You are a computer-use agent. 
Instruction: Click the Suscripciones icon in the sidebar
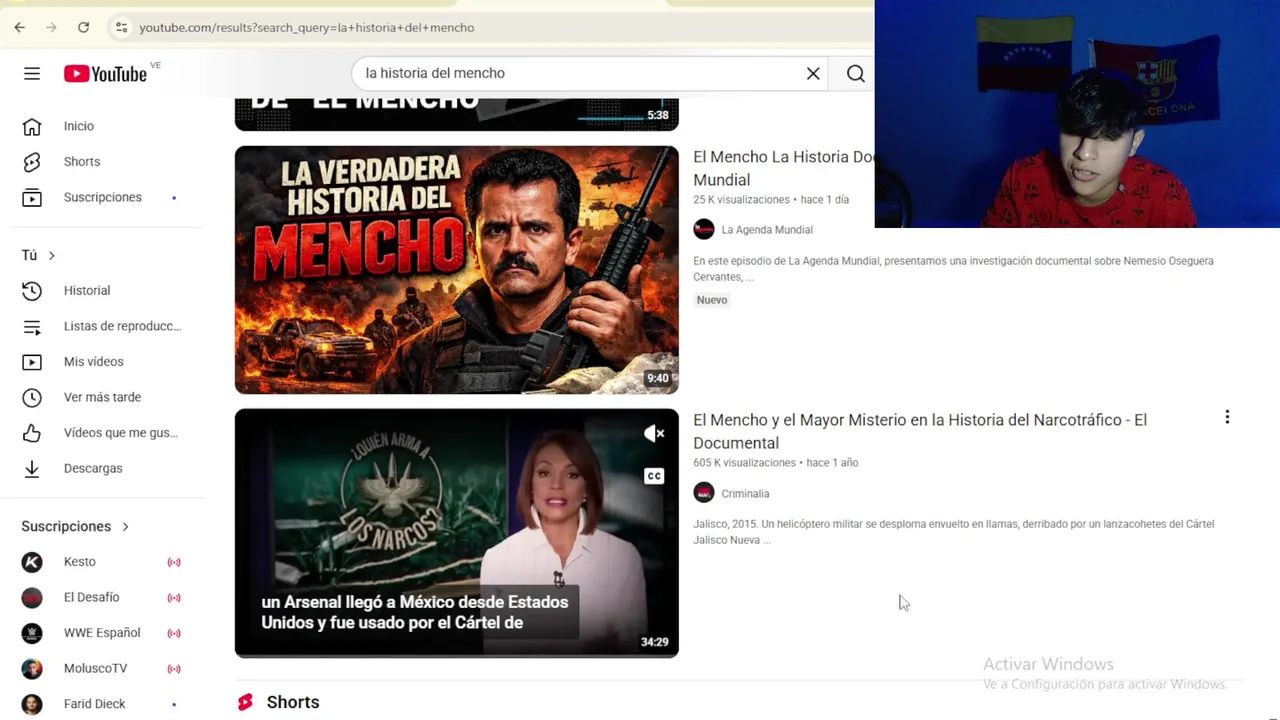click(32, 197)
